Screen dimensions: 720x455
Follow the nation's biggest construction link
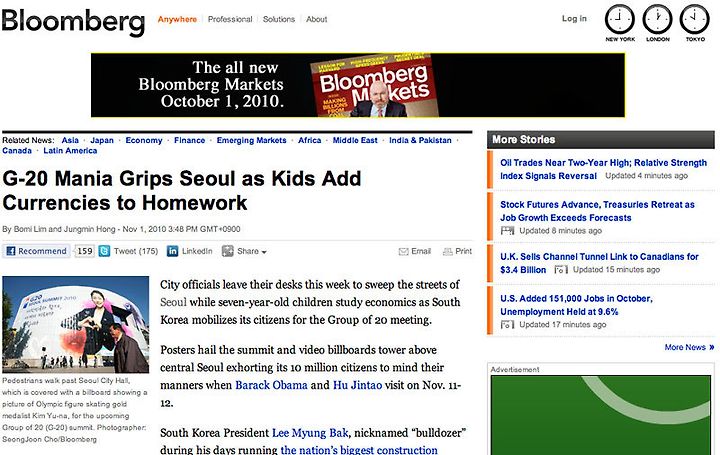pyautogui.click(x=359, y=450)
